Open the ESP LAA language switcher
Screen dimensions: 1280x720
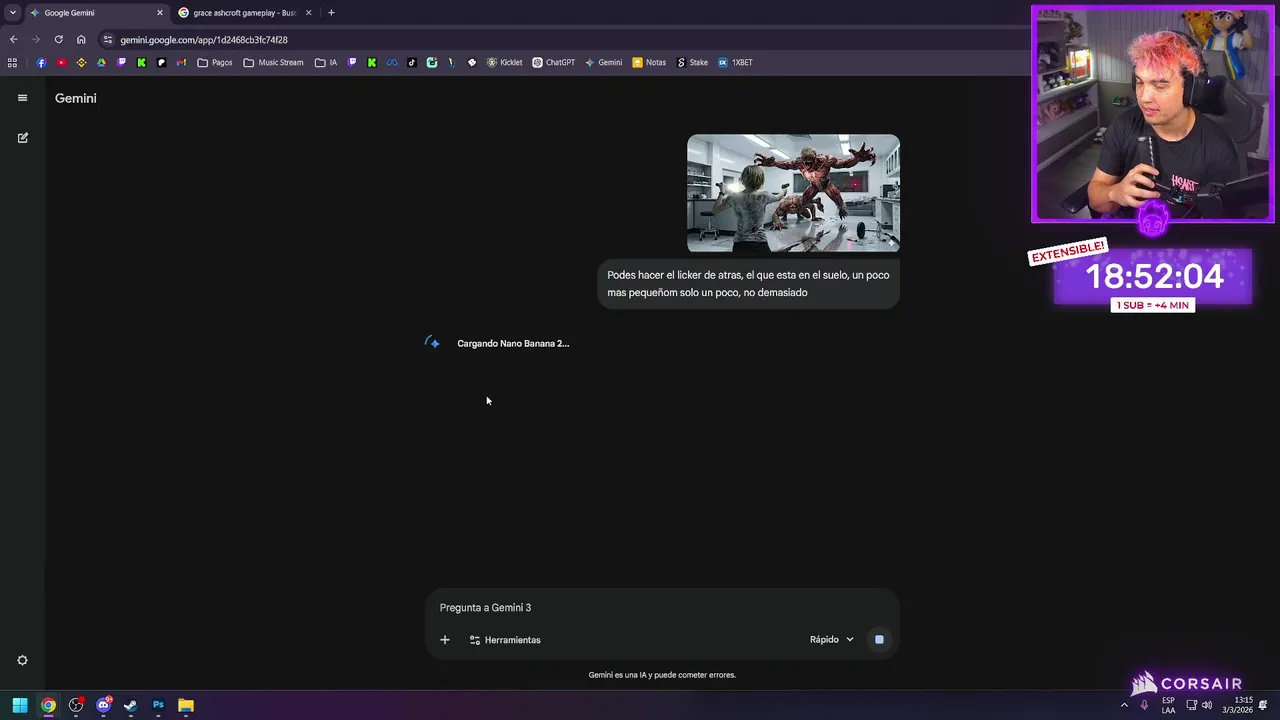coord(1168,705)
